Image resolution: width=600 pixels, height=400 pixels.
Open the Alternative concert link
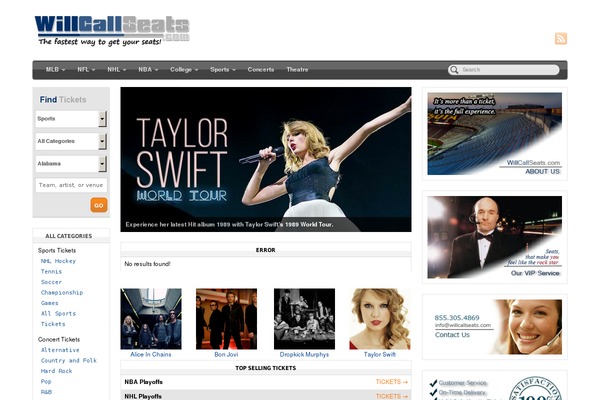(x=60, y=350)
